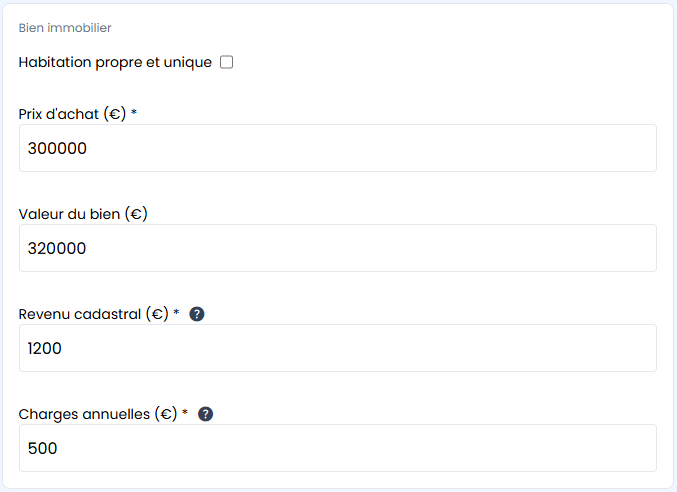Click the required asterisk beside Revenu cadastral
The width and height of the screenshot is (677, 492).
[176, 313]
